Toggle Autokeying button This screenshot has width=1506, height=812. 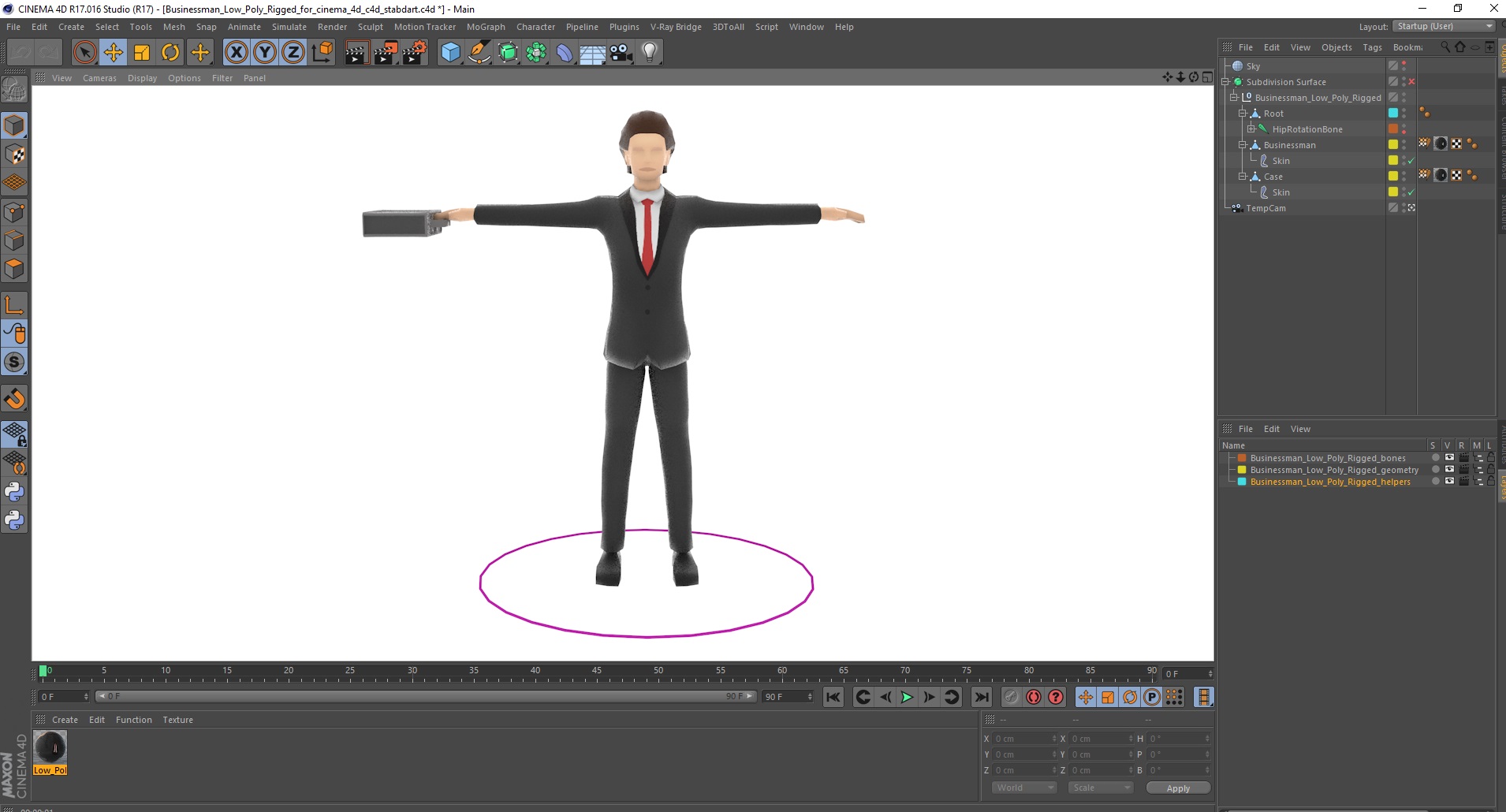(x=1034, y=697)
